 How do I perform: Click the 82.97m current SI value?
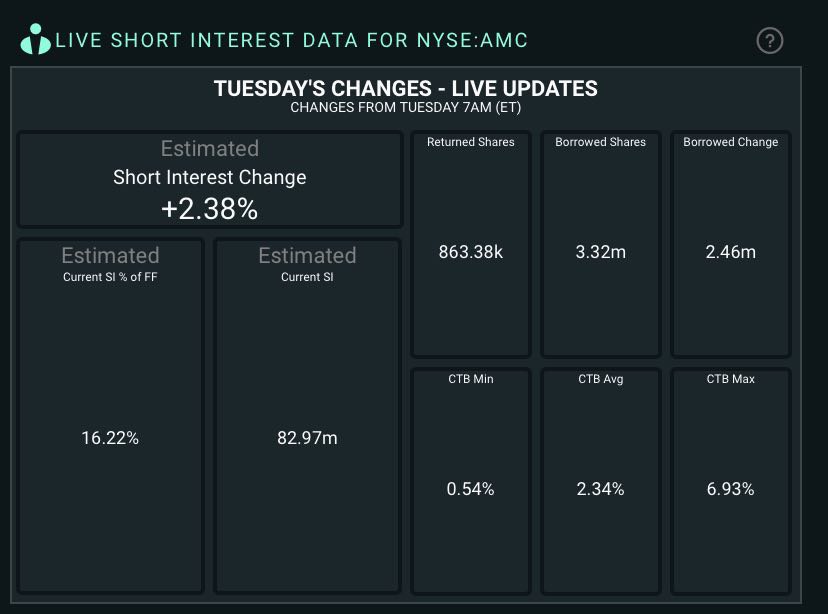307,437
